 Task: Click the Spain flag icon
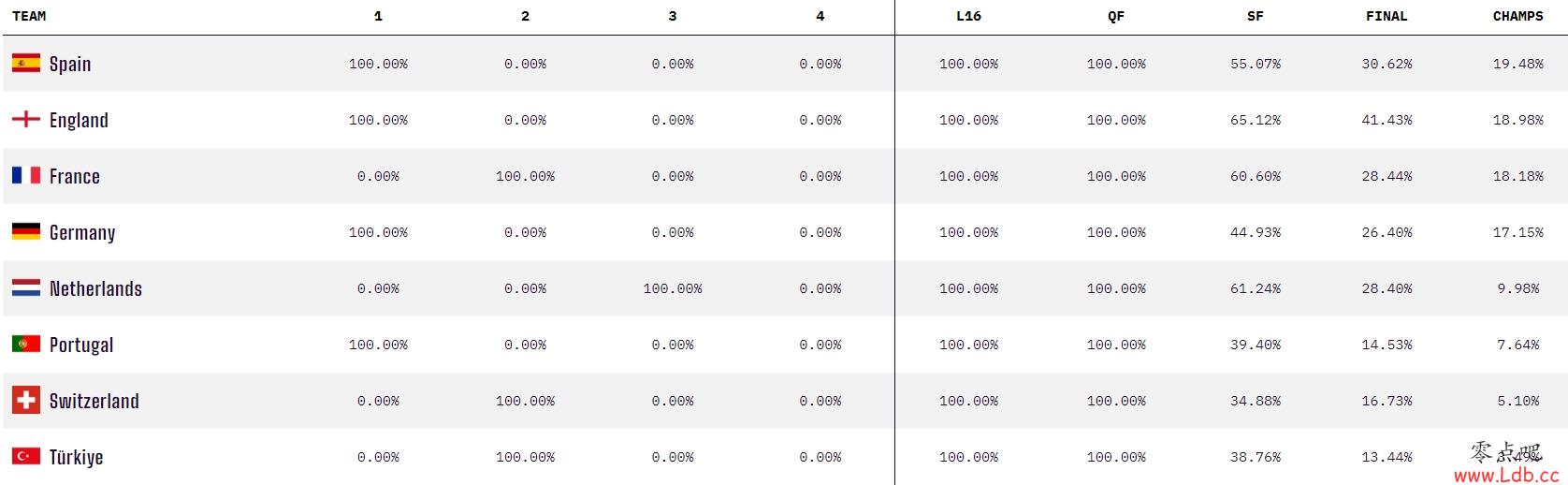(x=26, y=64)
